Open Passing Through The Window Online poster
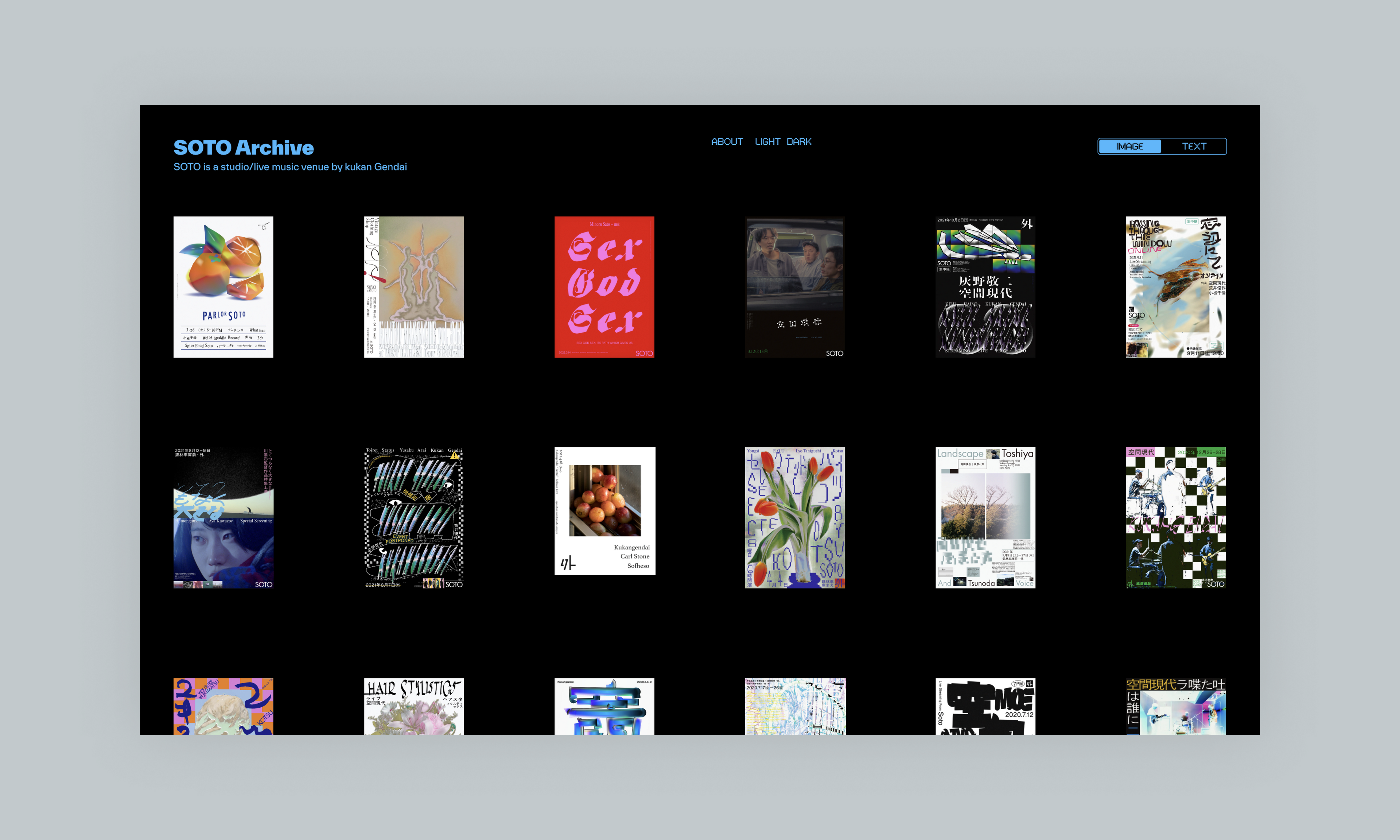 tap(1176, 287)
